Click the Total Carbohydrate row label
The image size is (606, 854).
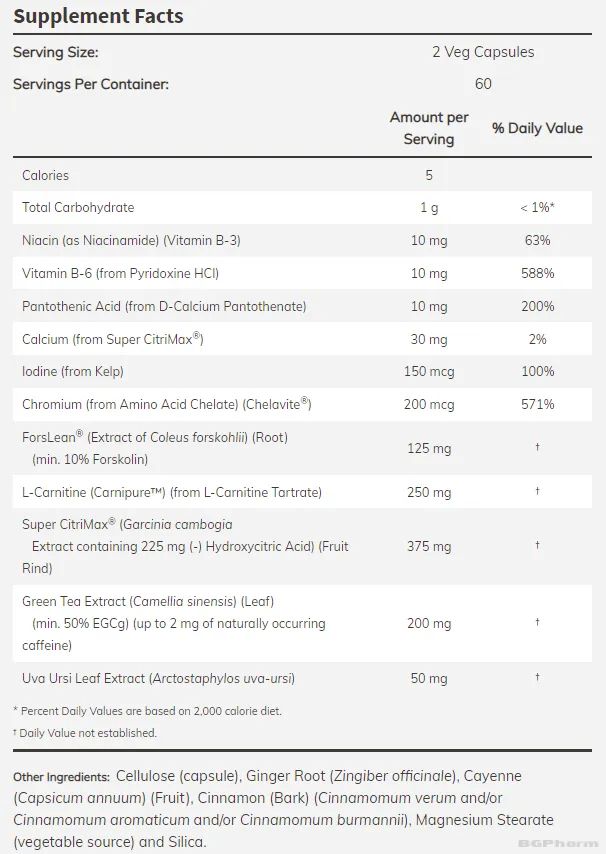[x=78, y=207]
